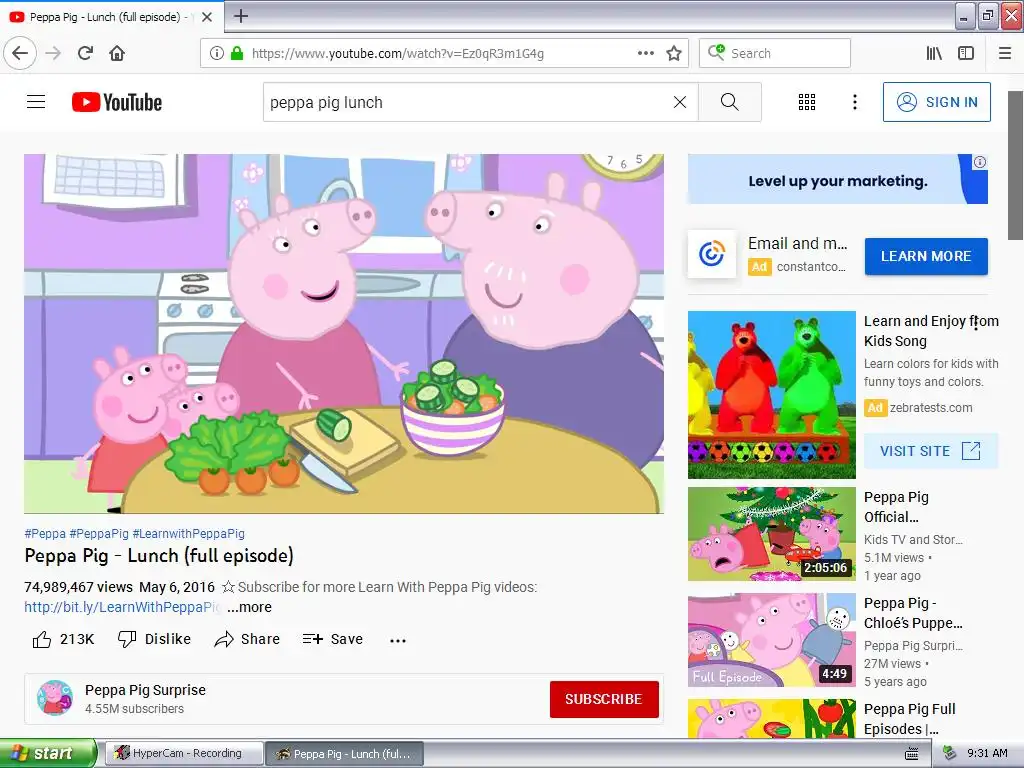Image resolution: width=1024 pixels, height=768 pixels.
Task: Click the #Peppa hashtag
Action: [x=44, y=534]
